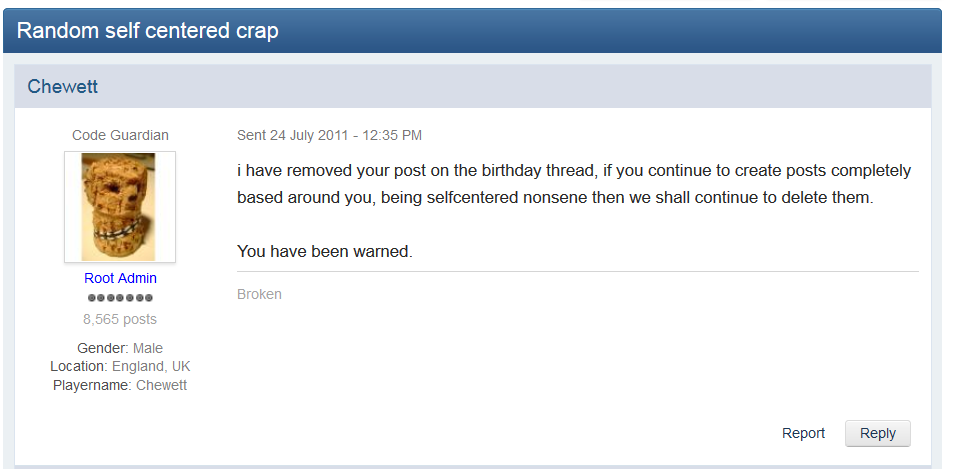
Task: Click the Playername Chewett field
Action: click(x=120, y=385)
